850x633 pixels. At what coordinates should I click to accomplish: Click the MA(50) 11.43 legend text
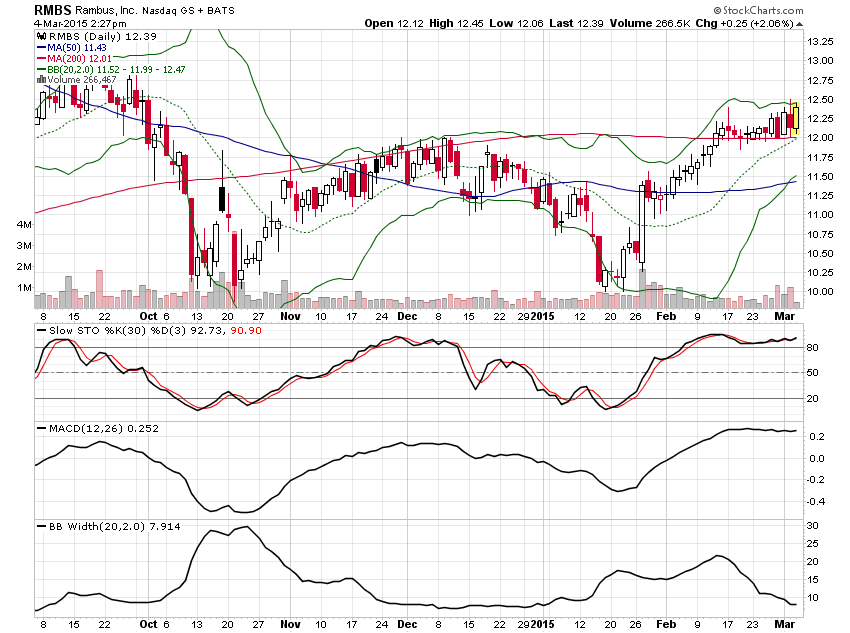[x=76, y=48]
